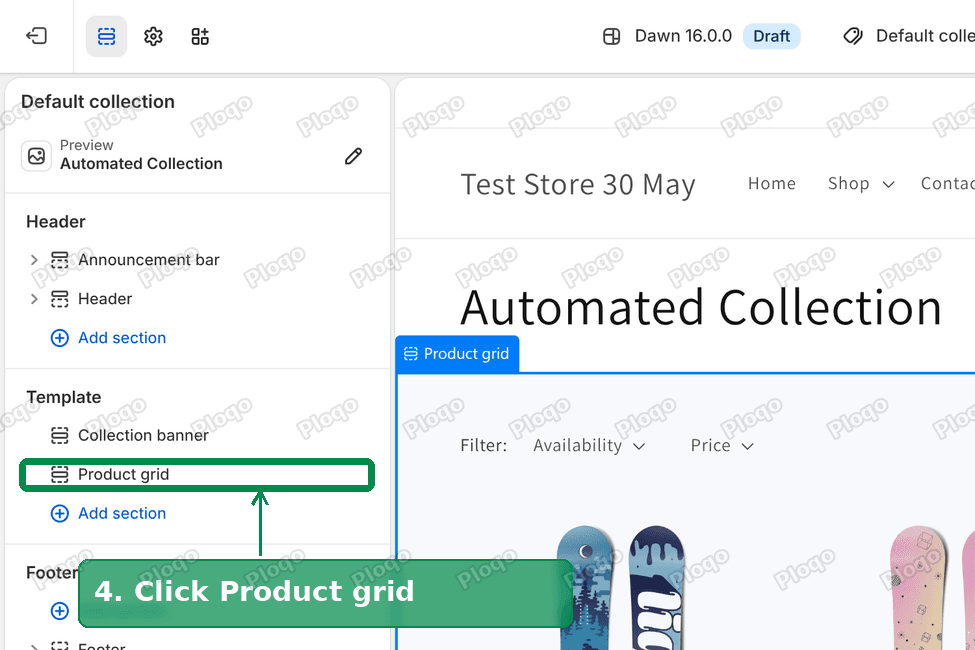This screenshot has width=975, height=650.
Task: Click the plus icon under Header group
Action: [60, 338]
